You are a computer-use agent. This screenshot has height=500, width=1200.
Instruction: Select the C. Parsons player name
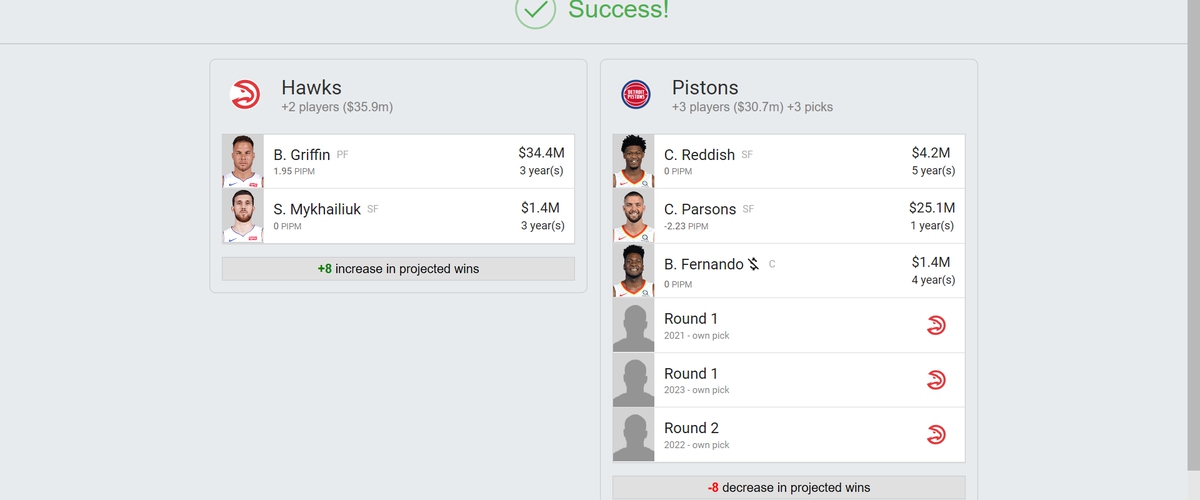[700, 209]
